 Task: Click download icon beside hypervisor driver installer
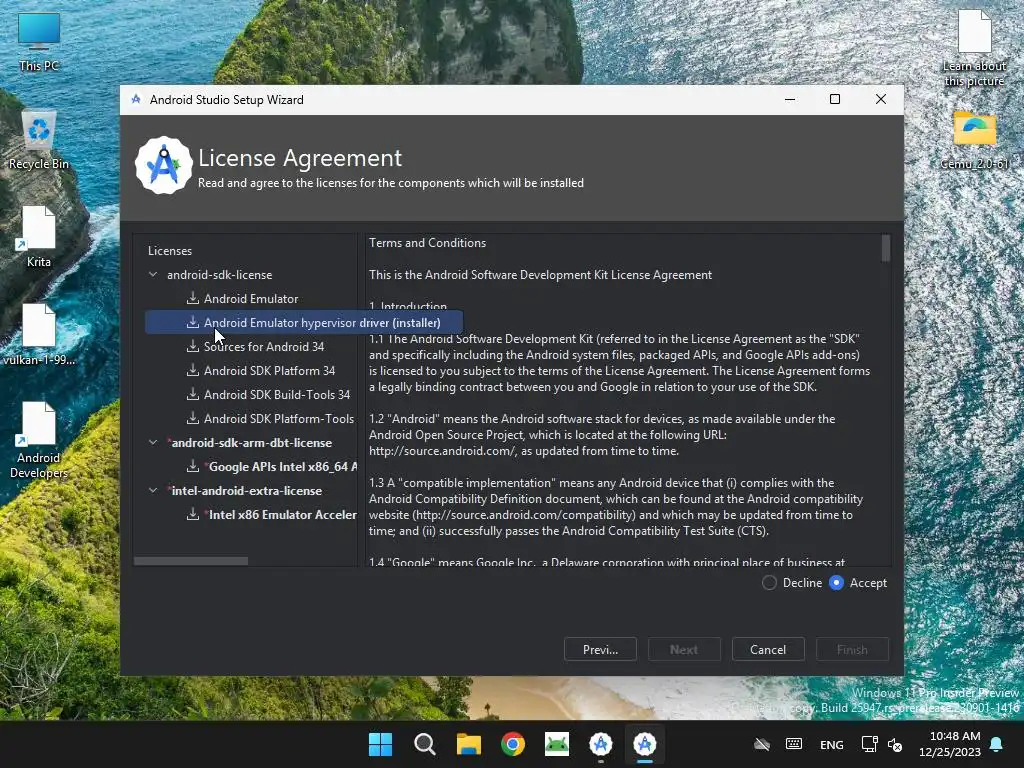click(x=193, y=323)
